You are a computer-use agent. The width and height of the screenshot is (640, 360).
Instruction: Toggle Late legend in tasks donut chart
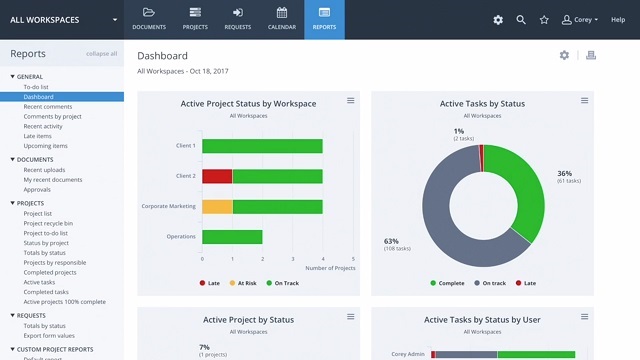[526, 283]
